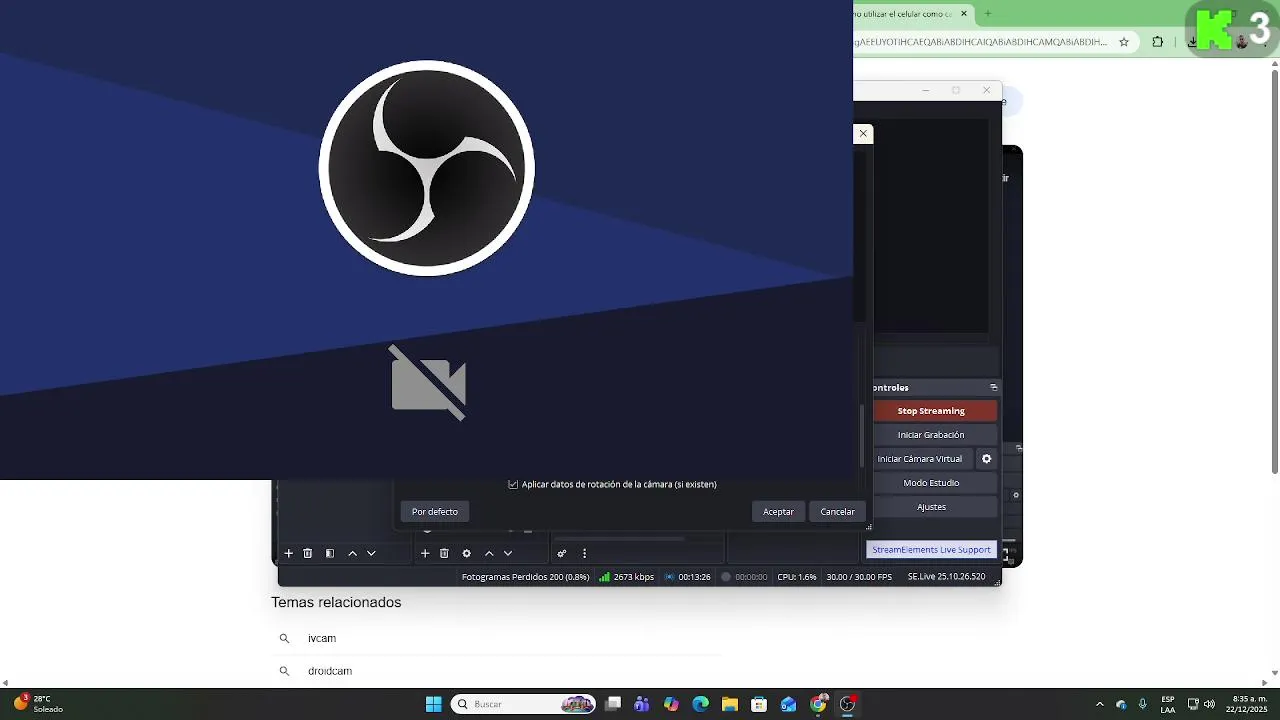
Task: Click 'SE.Live 25.10.26.520' version text
Action: click(x=946, y=577)
